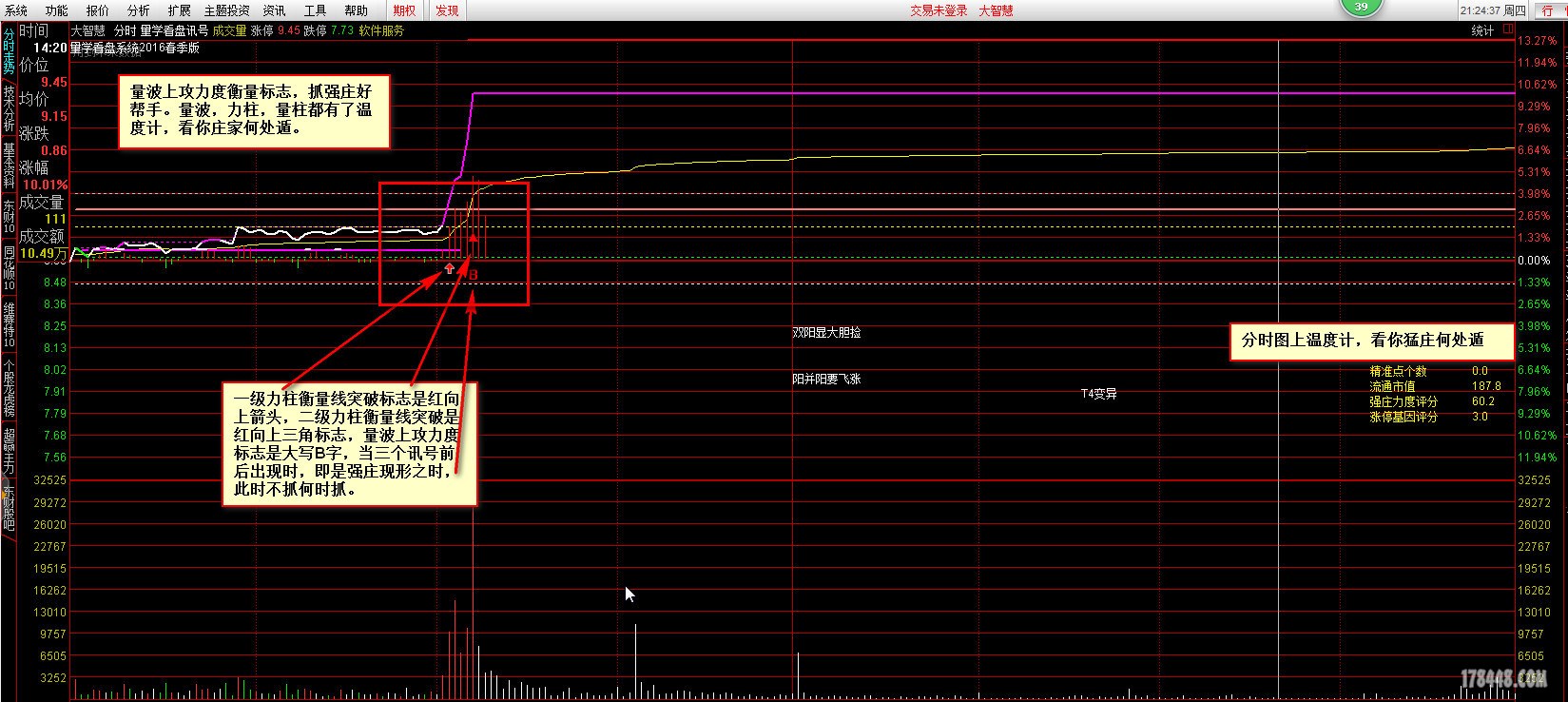
Task: Select the 个股龙虎榜 sidebar tab
Action: pos(9,386)
